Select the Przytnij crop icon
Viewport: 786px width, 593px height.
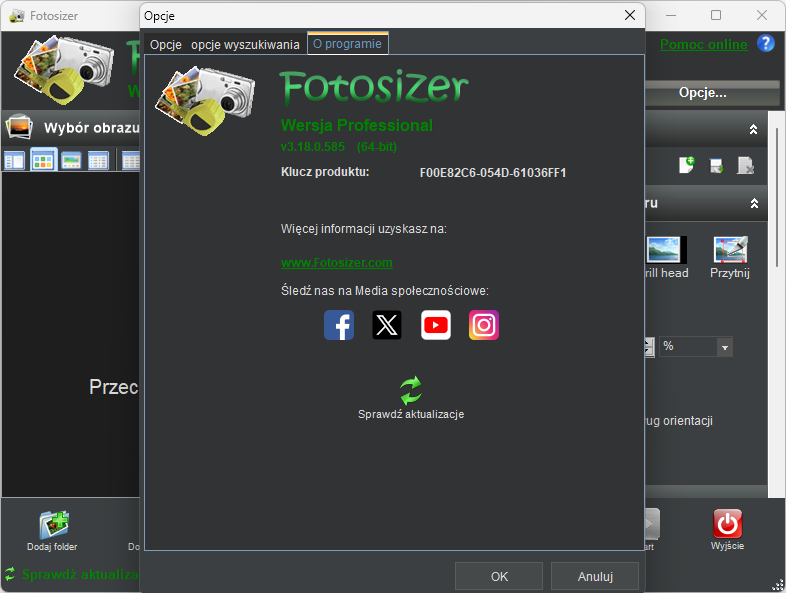(x=730, y=250)
